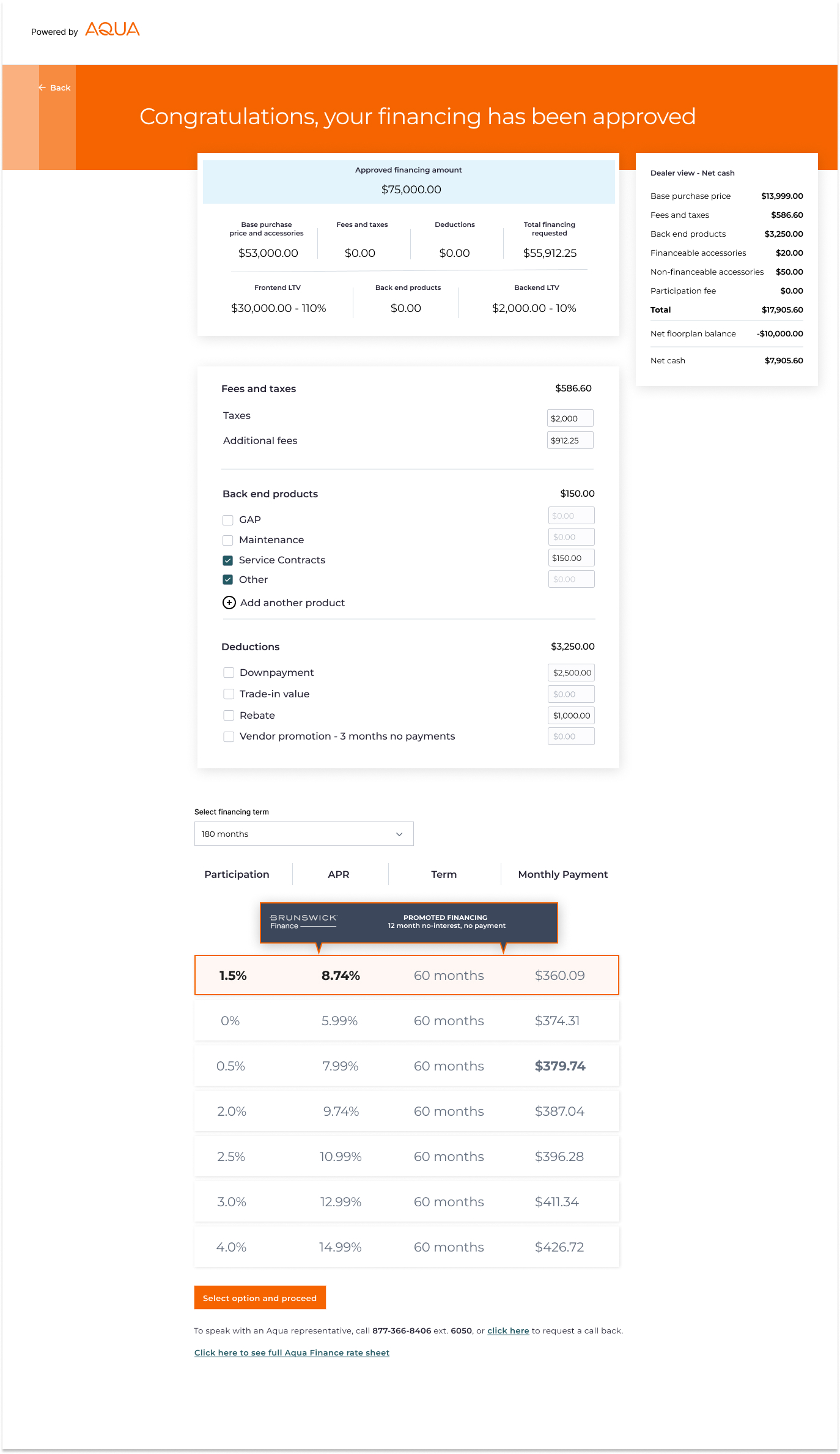Click the Non-financeable accessories $50.00 value
This screenshot has width=840, height=1454.
pyautogui.click(x=789, y=272)
